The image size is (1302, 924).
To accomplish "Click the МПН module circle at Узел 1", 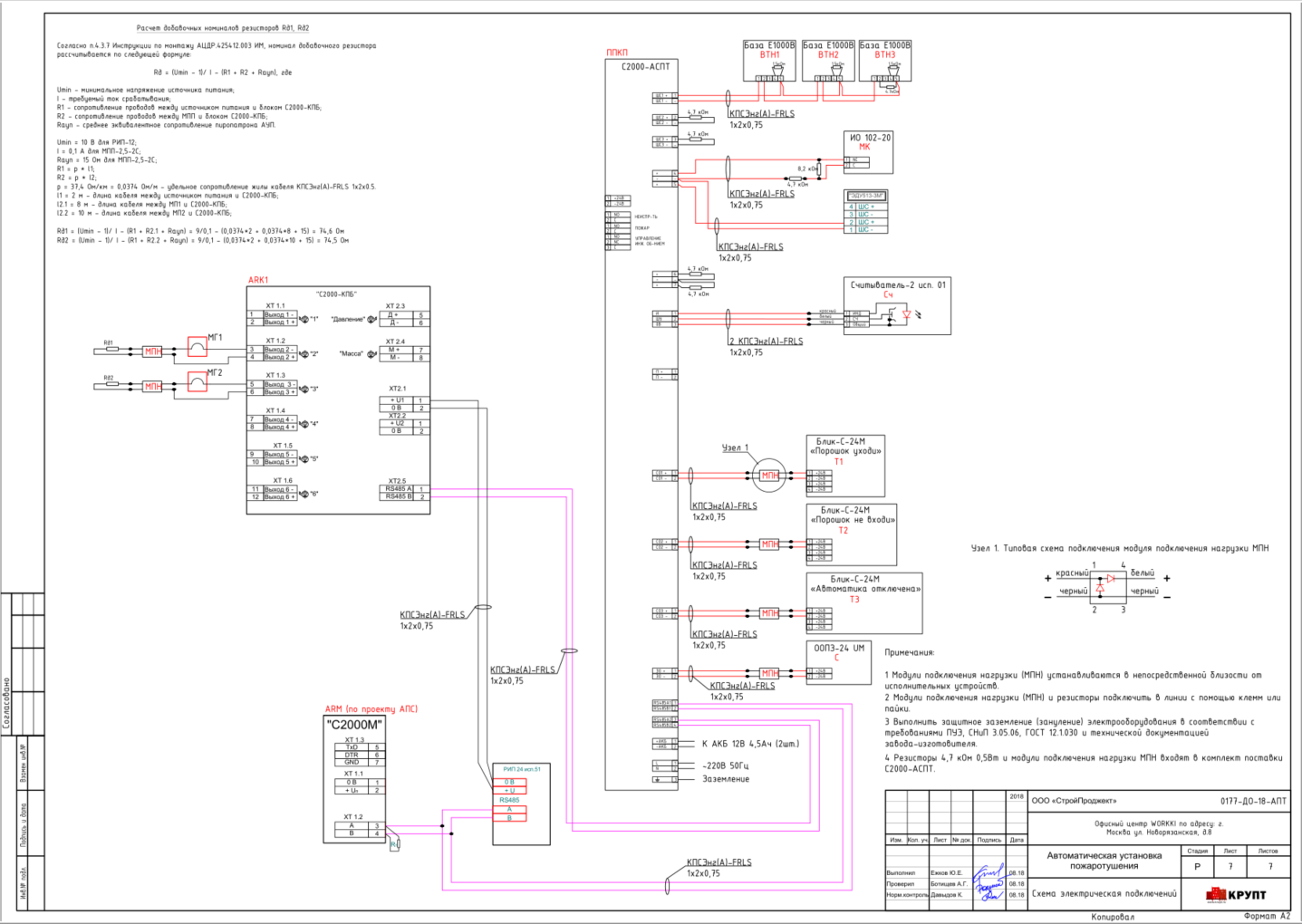I will tap(769, 476).
